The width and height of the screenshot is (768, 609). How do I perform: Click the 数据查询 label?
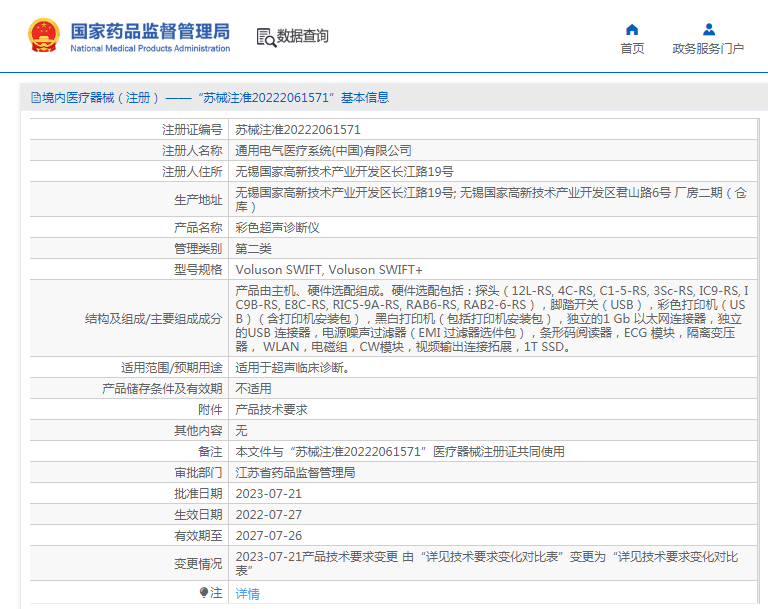tap(303, 36)
